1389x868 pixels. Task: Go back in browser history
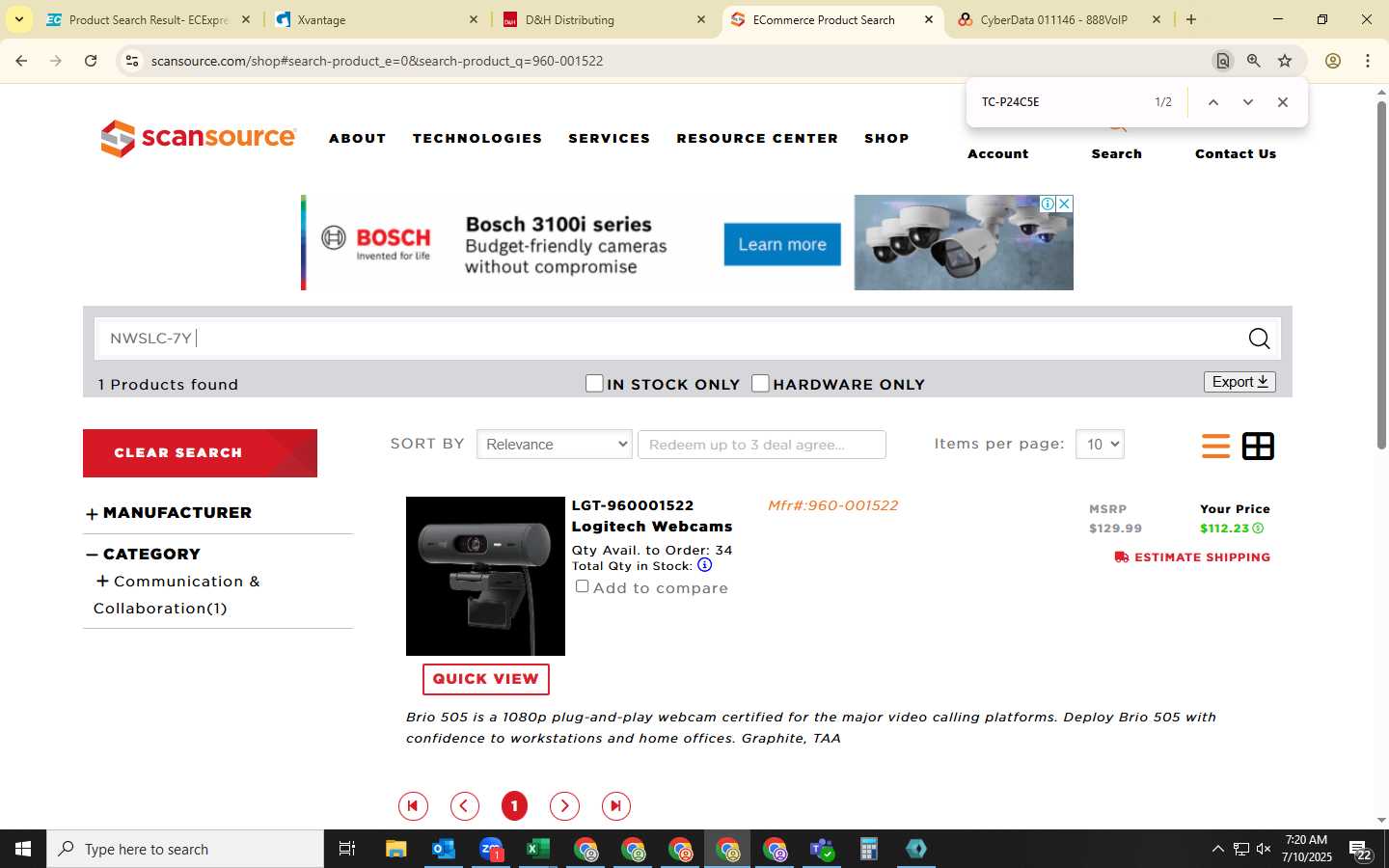click(21, 61)
